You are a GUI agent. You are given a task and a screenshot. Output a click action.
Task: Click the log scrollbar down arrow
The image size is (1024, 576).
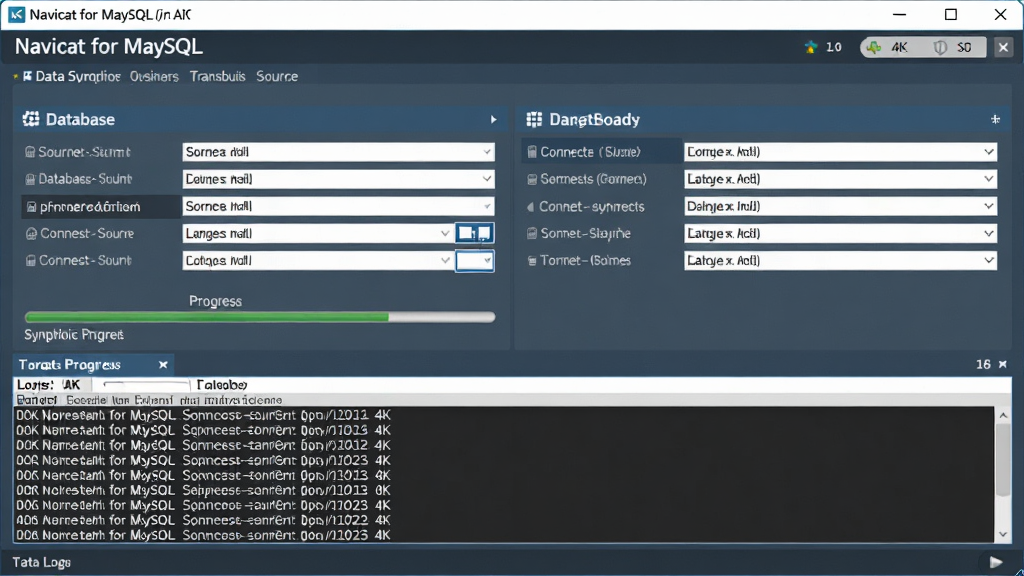(x=1003, y=535)
